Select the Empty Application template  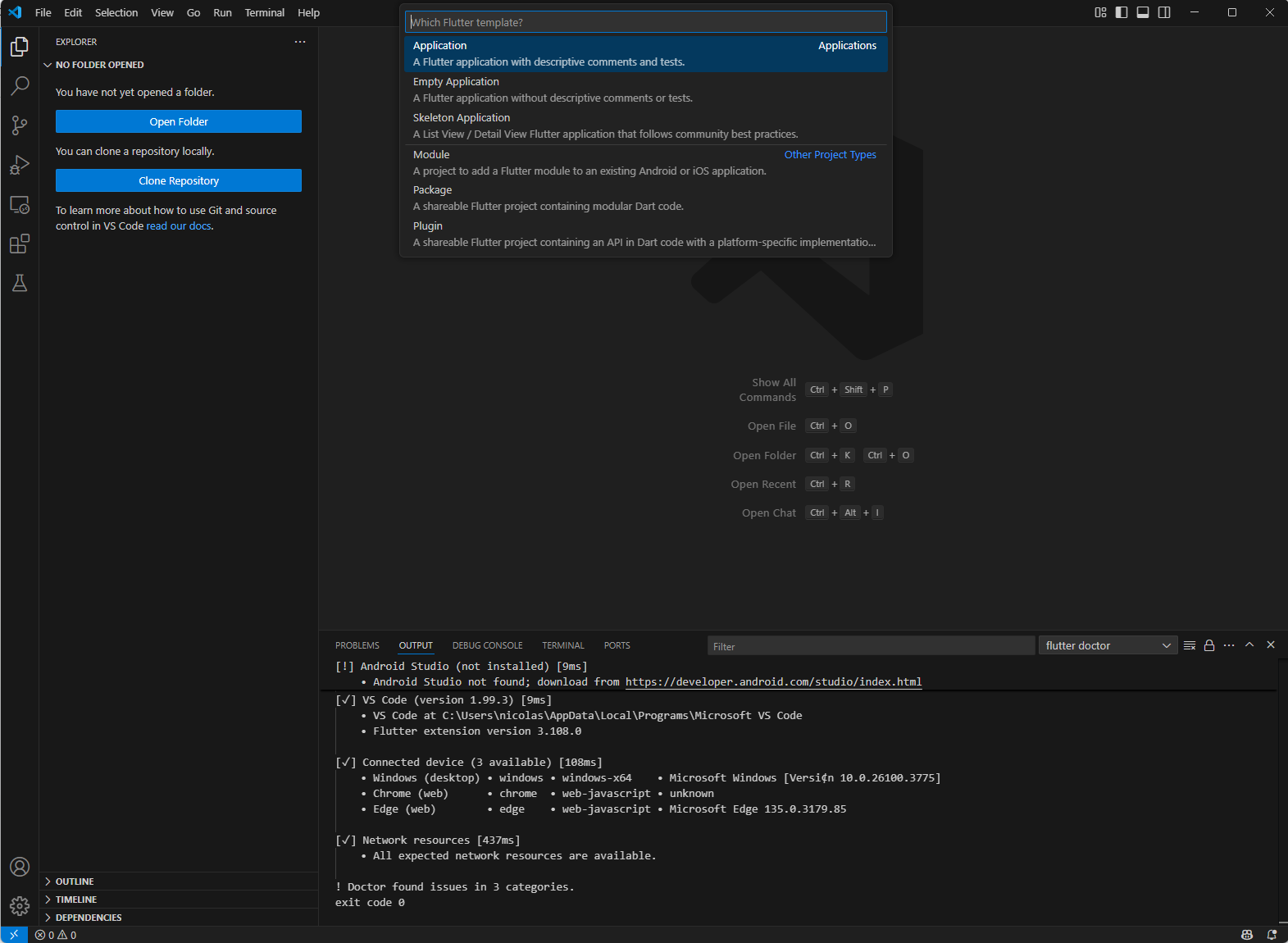pos(646,90)
